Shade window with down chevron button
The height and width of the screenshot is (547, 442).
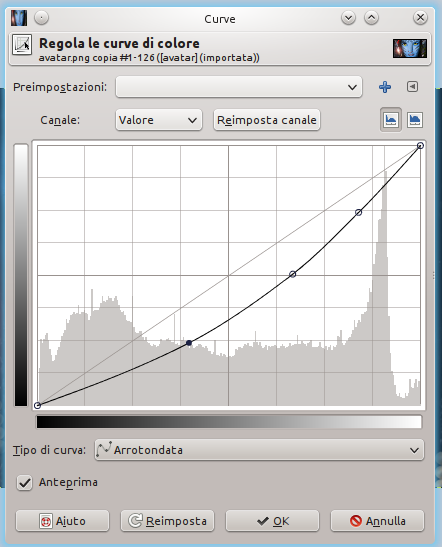(x=348, y=18)
